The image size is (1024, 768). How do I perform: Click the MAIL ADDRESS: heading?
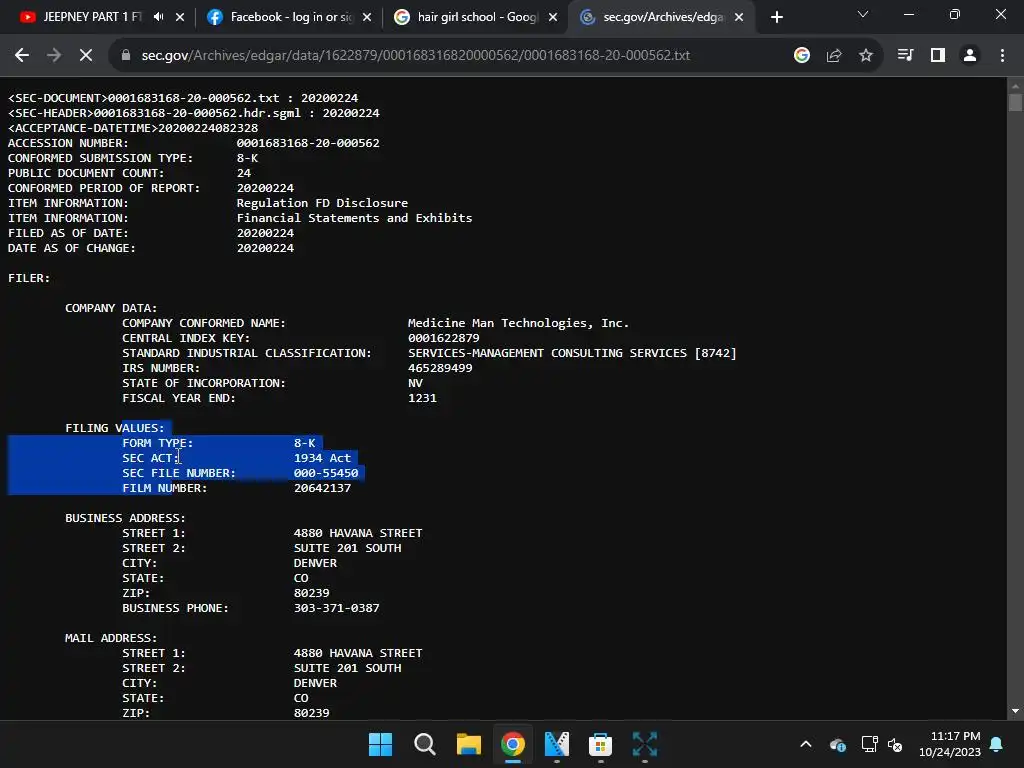coord(111,638)
